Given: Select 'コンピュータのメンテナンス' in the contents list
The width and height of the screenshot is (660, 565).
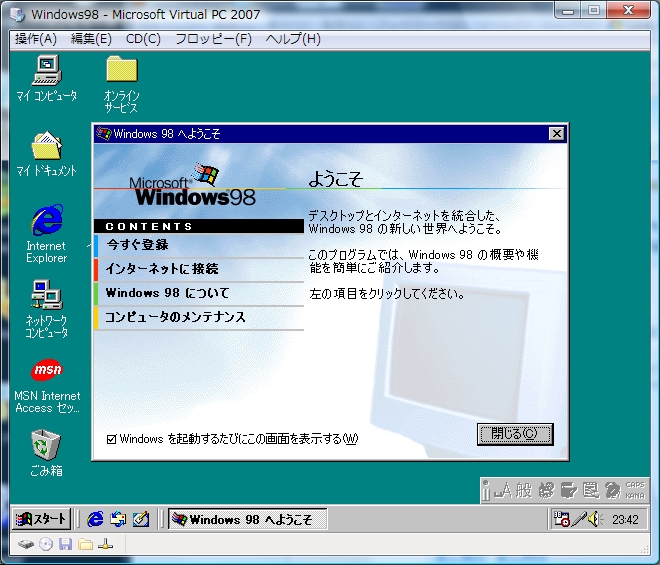Looking at the screenshot, I should 199,317.
